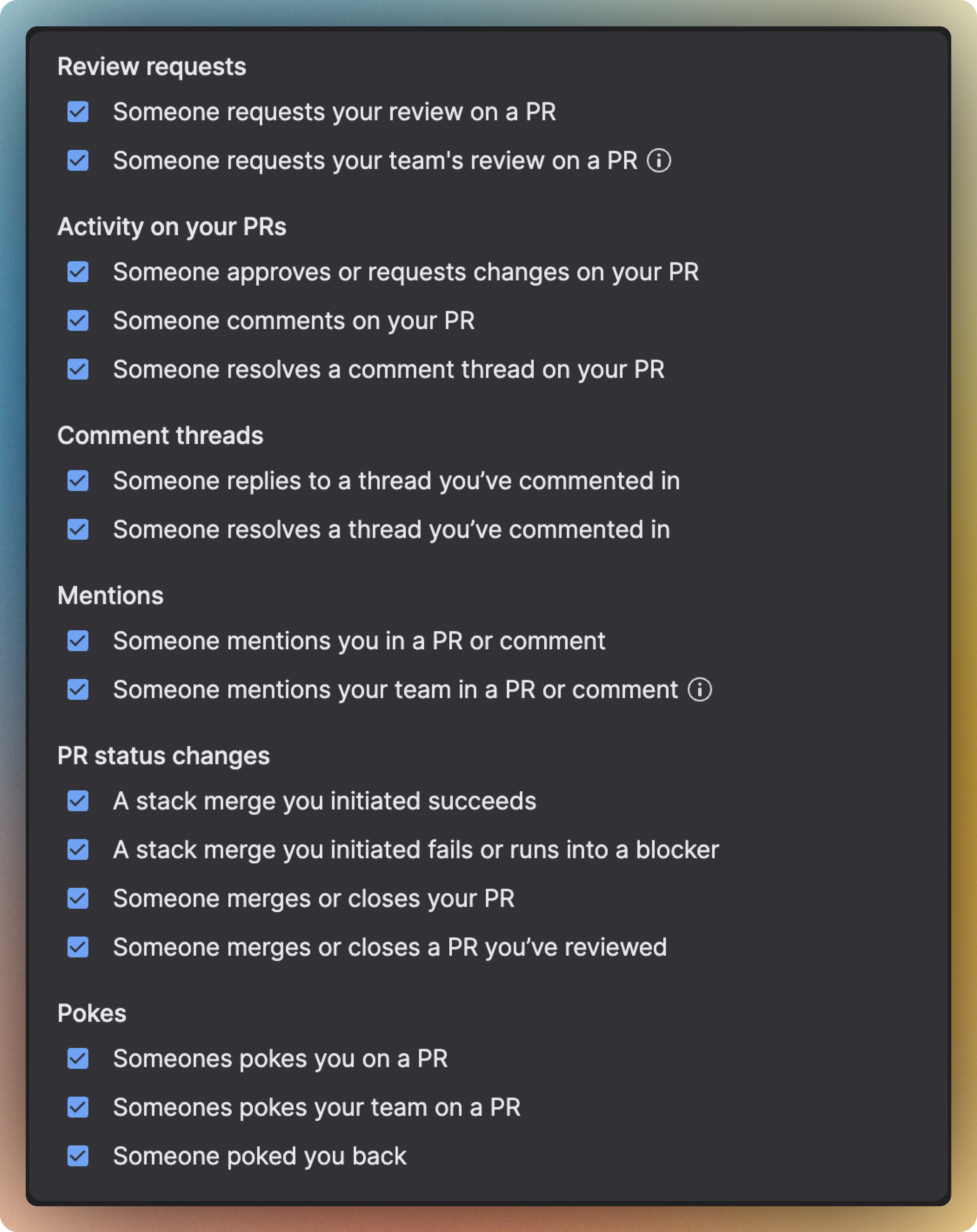
Task: Disable 'Someone poked you back' checkbox
Action: click(78, 1156)
